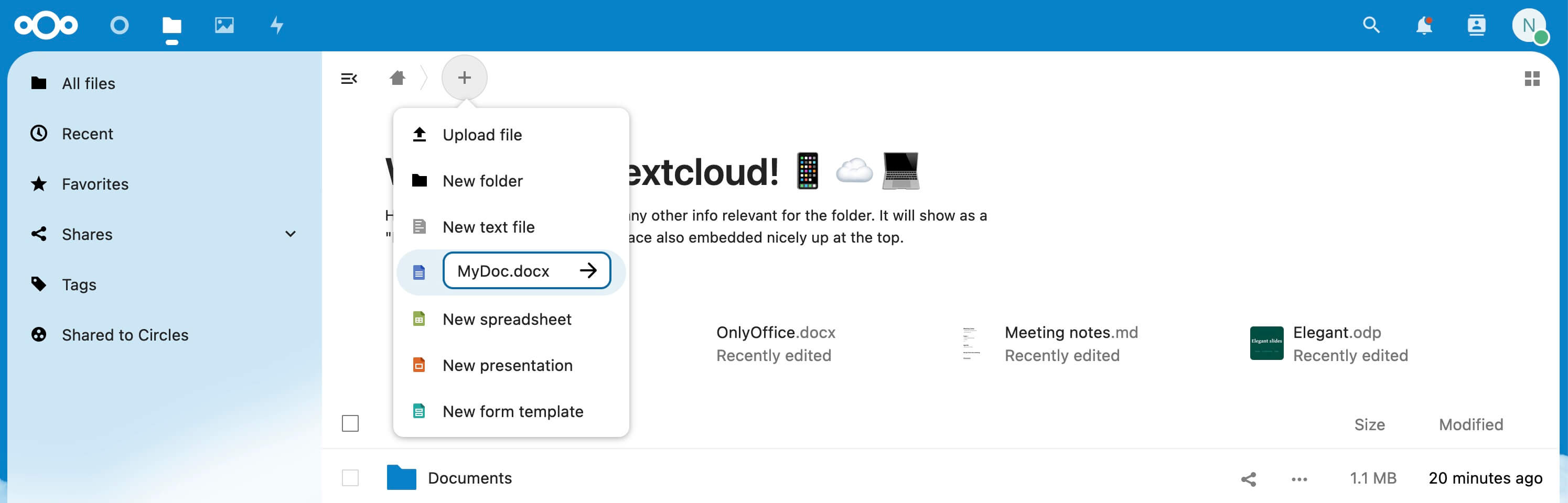
Task: Click the Meeting notes thumbnail
Action: tap(971, 343)
